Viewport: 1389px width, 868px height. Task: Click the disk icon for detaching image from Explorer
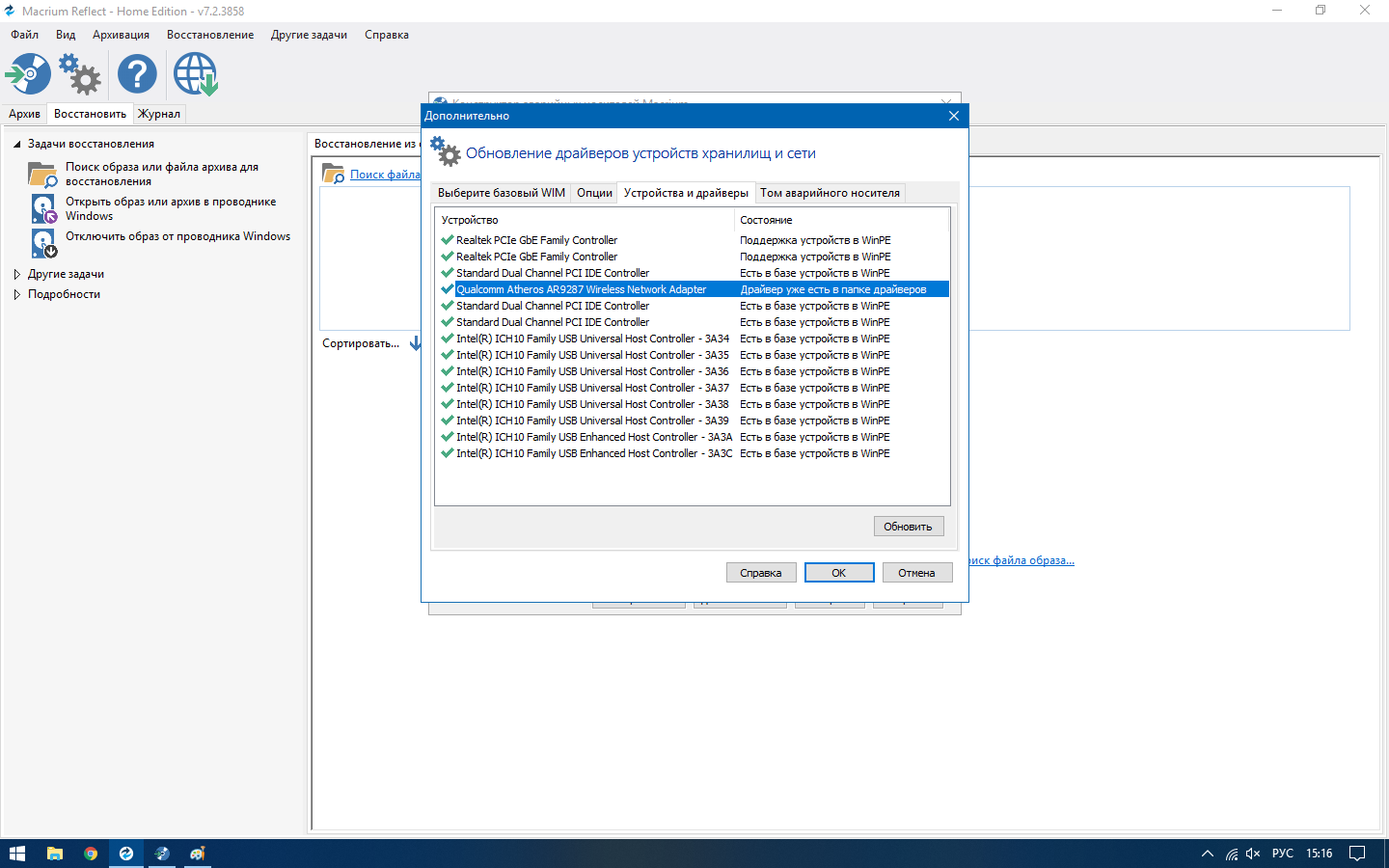point(44,243)
